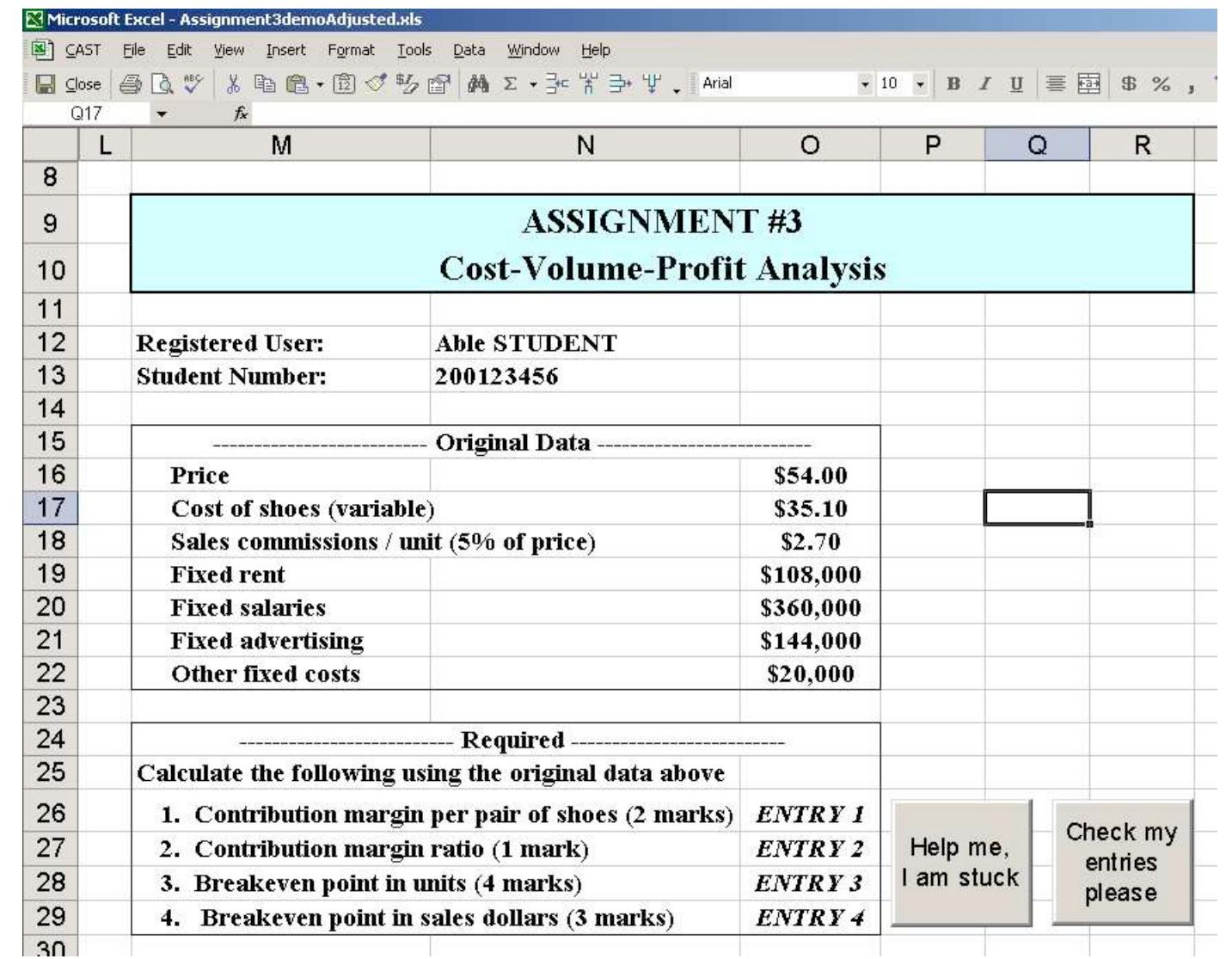The image size is (1232, 959).
Task: Open the CAST menu
Action: (x=83, y=51)
